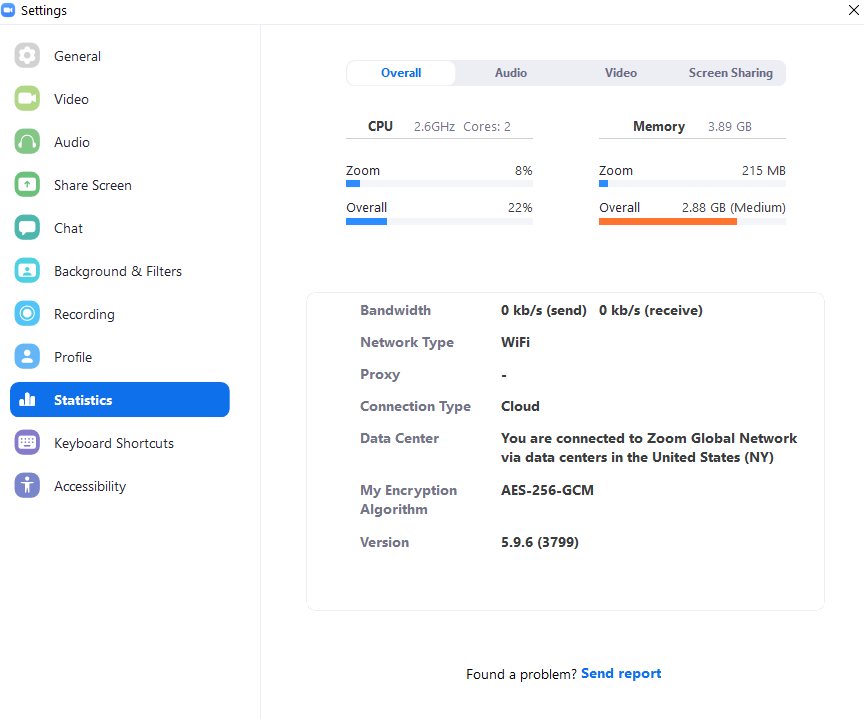Click the Background & Filters icon
Viewport: 864px width, 719px height.
[27, 271]
